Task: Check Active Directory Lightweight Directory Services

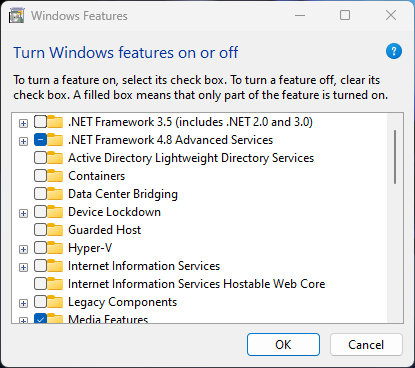Action: point(40,158)
